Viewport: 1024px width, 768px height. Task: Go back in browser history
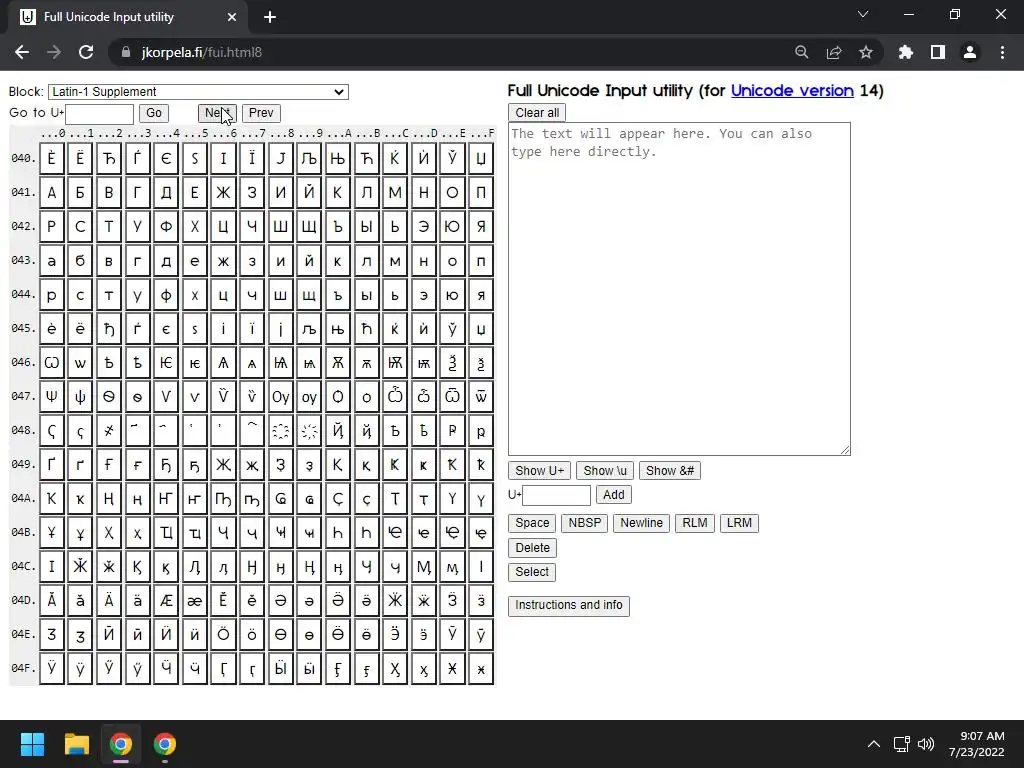[x=22, y=52]
